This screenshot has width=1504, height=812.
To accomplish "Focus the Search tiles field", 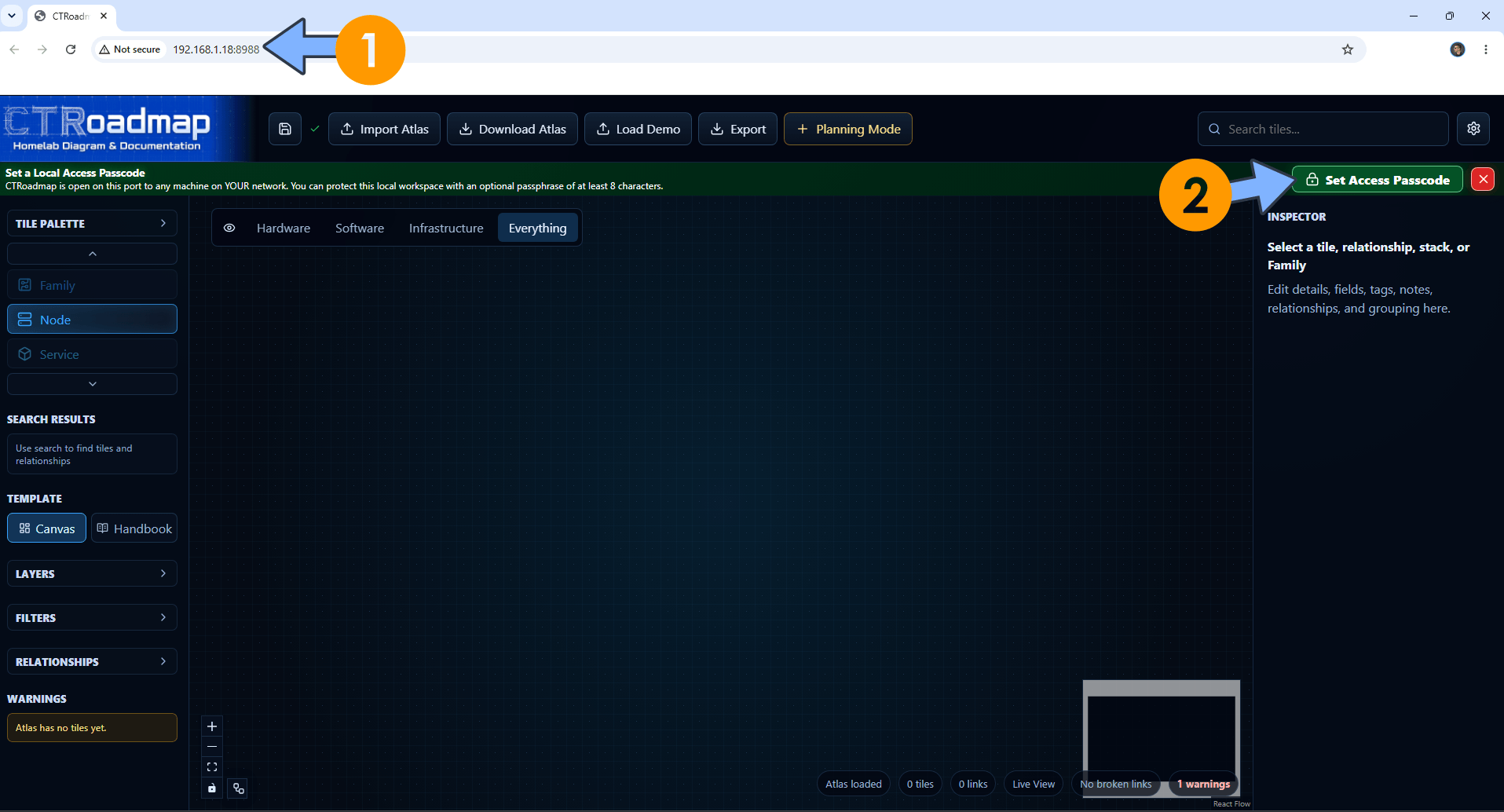I will [x=1323, y=129].
